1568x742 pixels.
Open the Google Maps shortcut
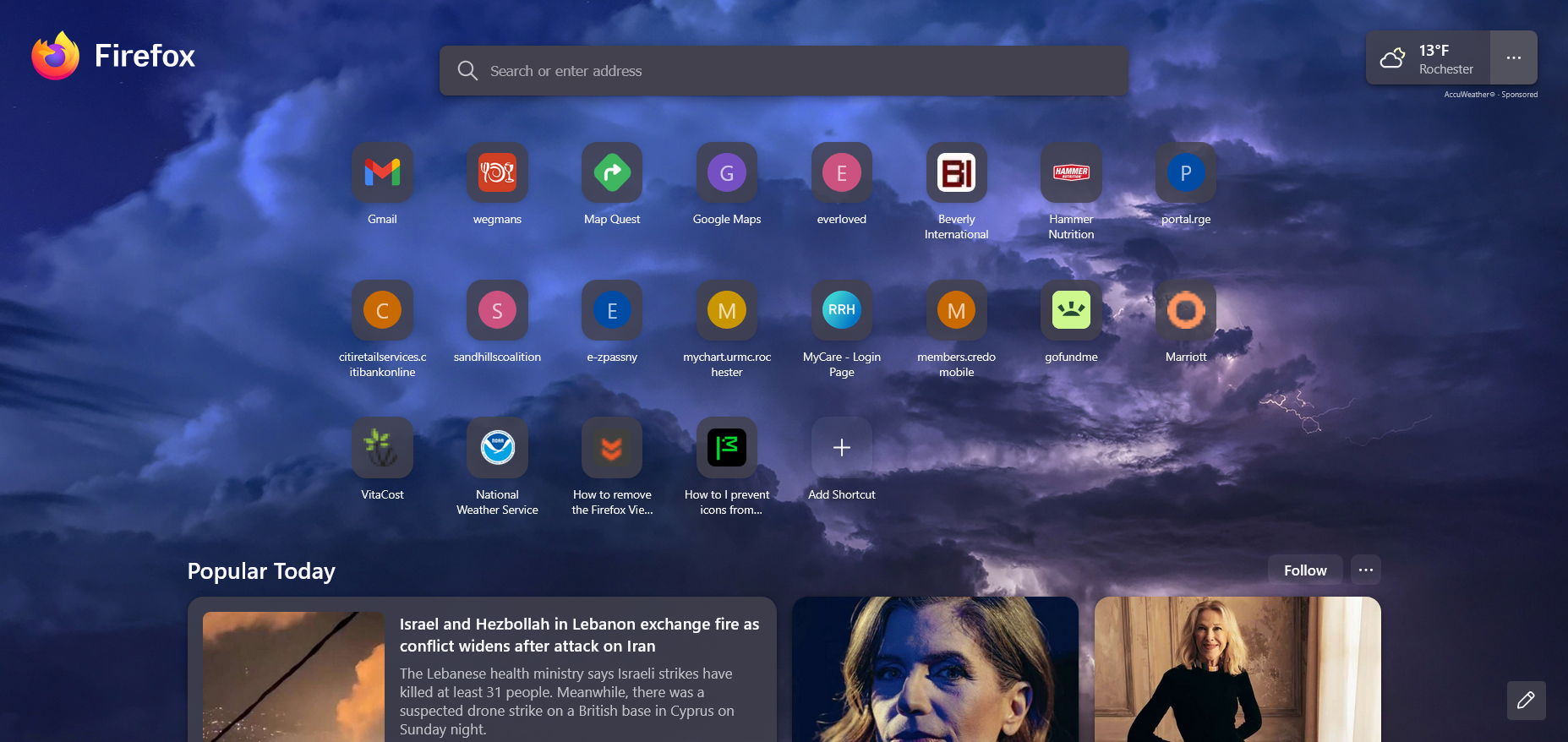coord(727,172)
